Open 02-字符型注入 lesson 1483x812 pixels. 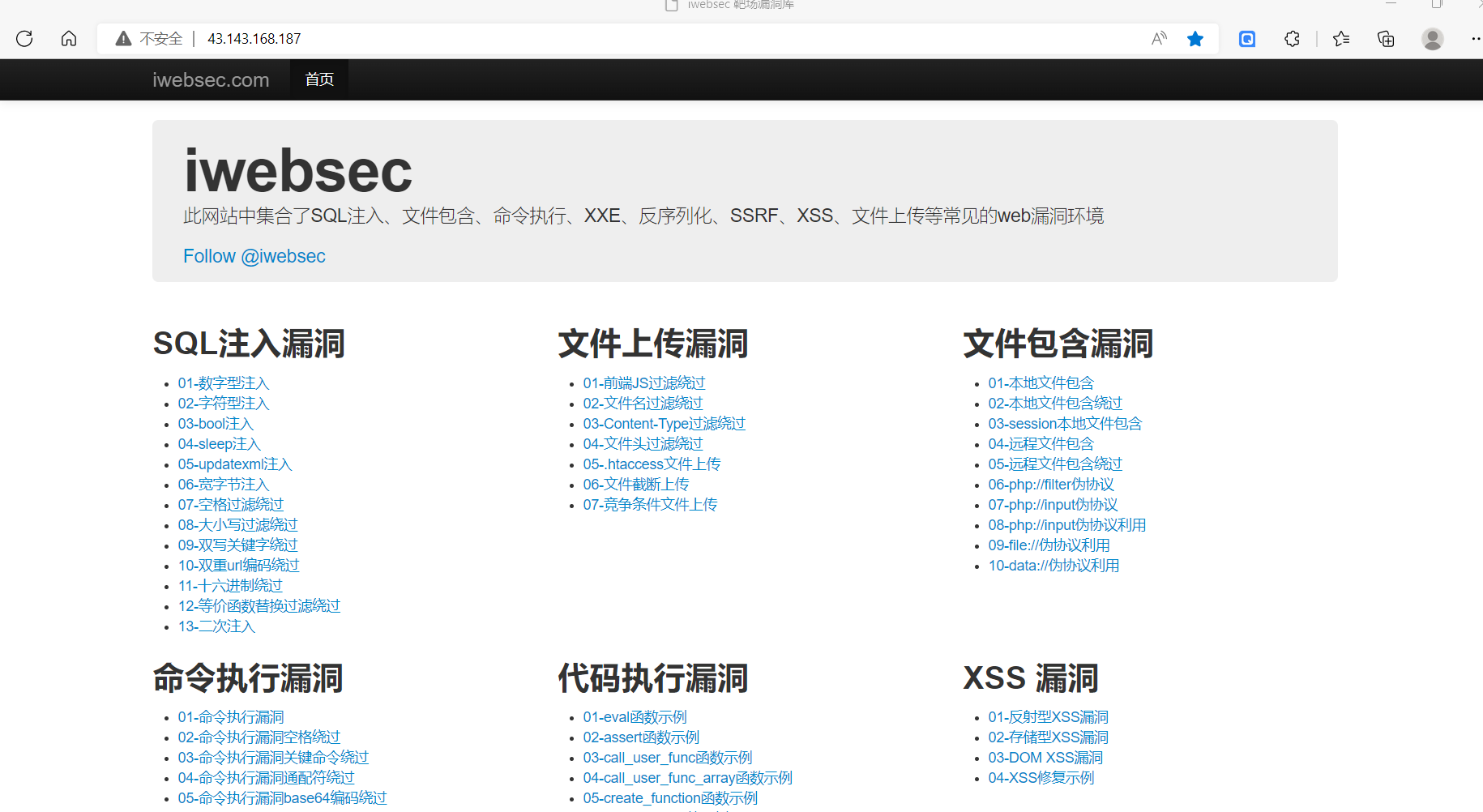pyautogui.click(x=224, y=404)
